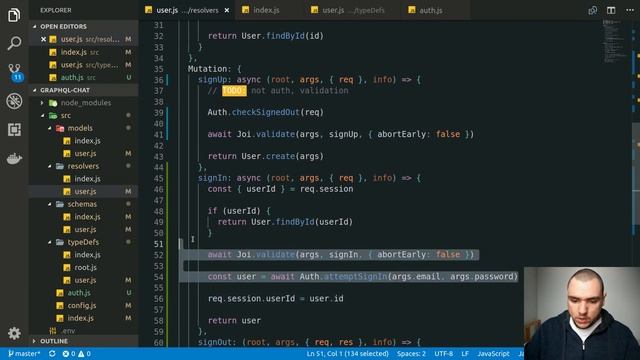The height and width of the screenshot is (360, 640).
Task: Split the editor to the right
Action: tap(611, 10)
